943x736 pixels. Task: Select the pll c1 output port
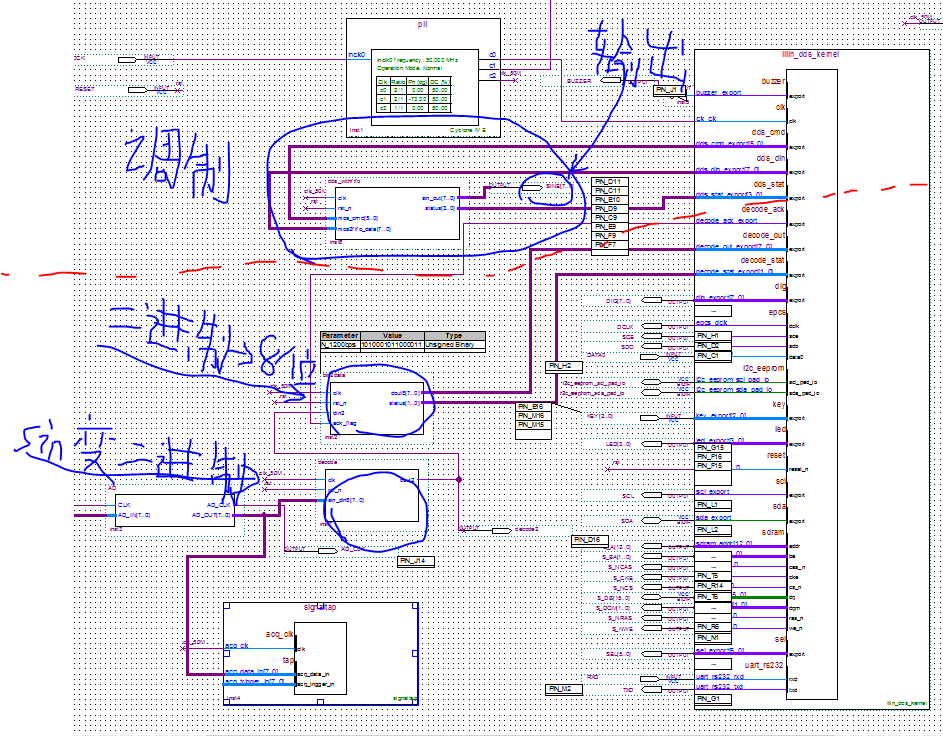[x=493, y=66]
